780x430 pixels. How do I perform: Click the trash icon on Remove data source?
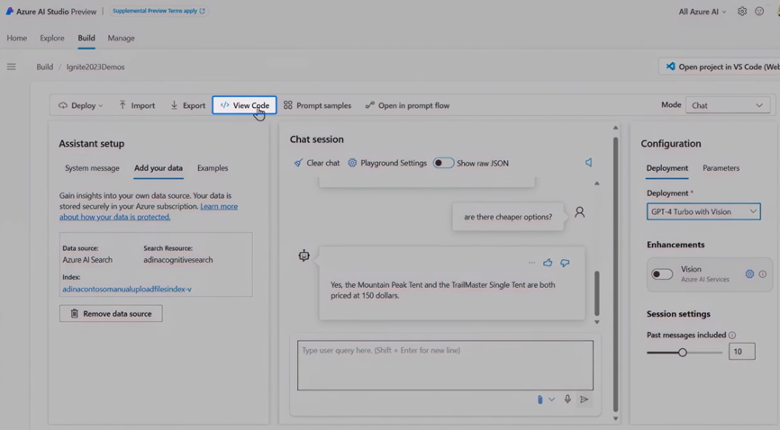click(x=74, y=314)
